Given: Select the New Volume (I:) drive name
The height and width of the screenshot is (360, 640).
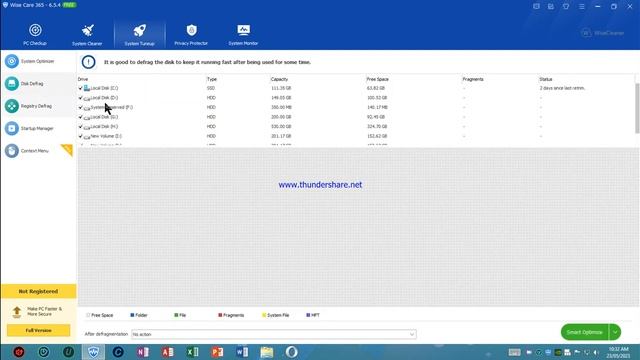Looking at the screenshot, I should [x=106, y=136].
